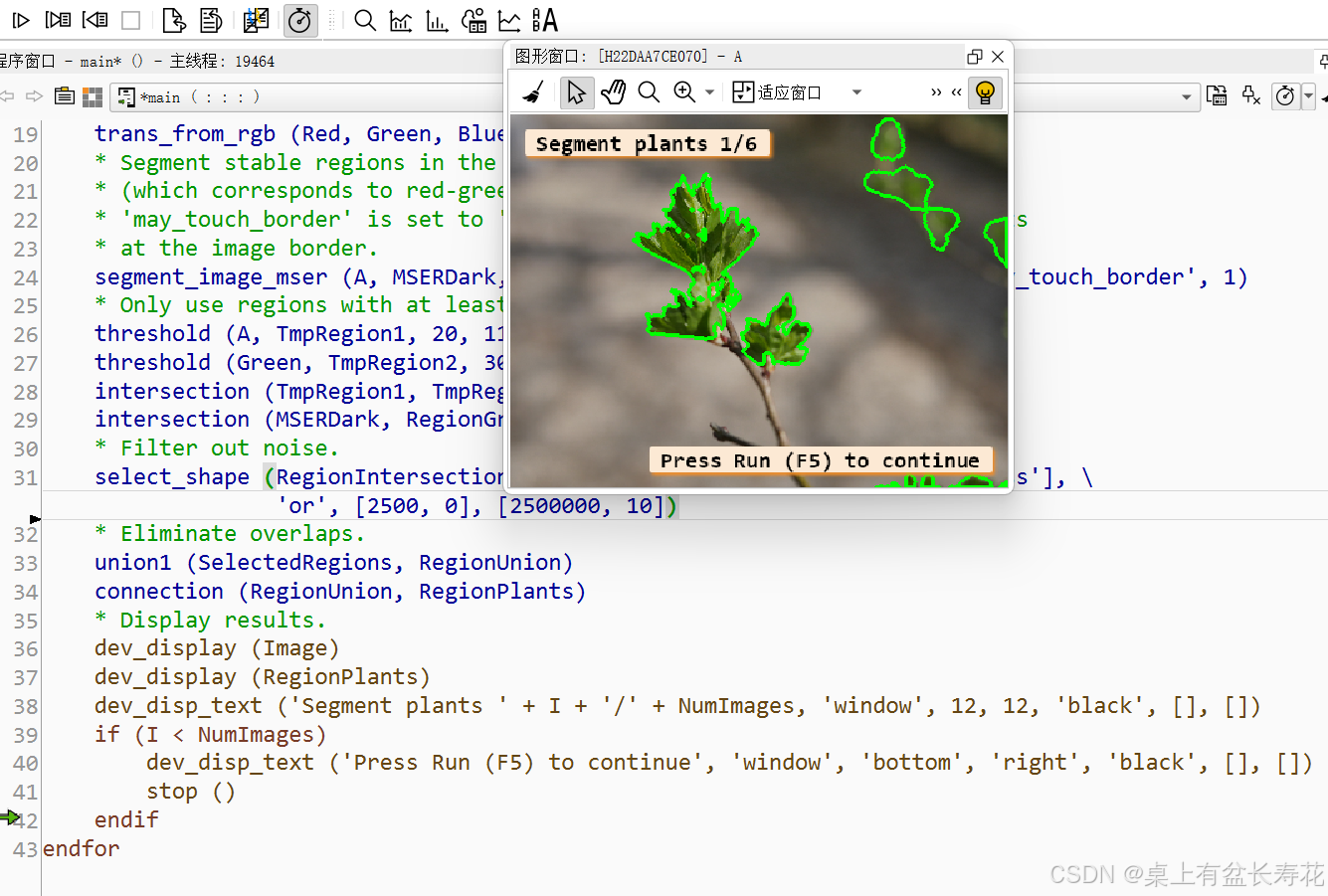Select the pointer tool in graphics window
This screenshot has height=896, width=1328.
pyautogui.click(x=576, y=92)
